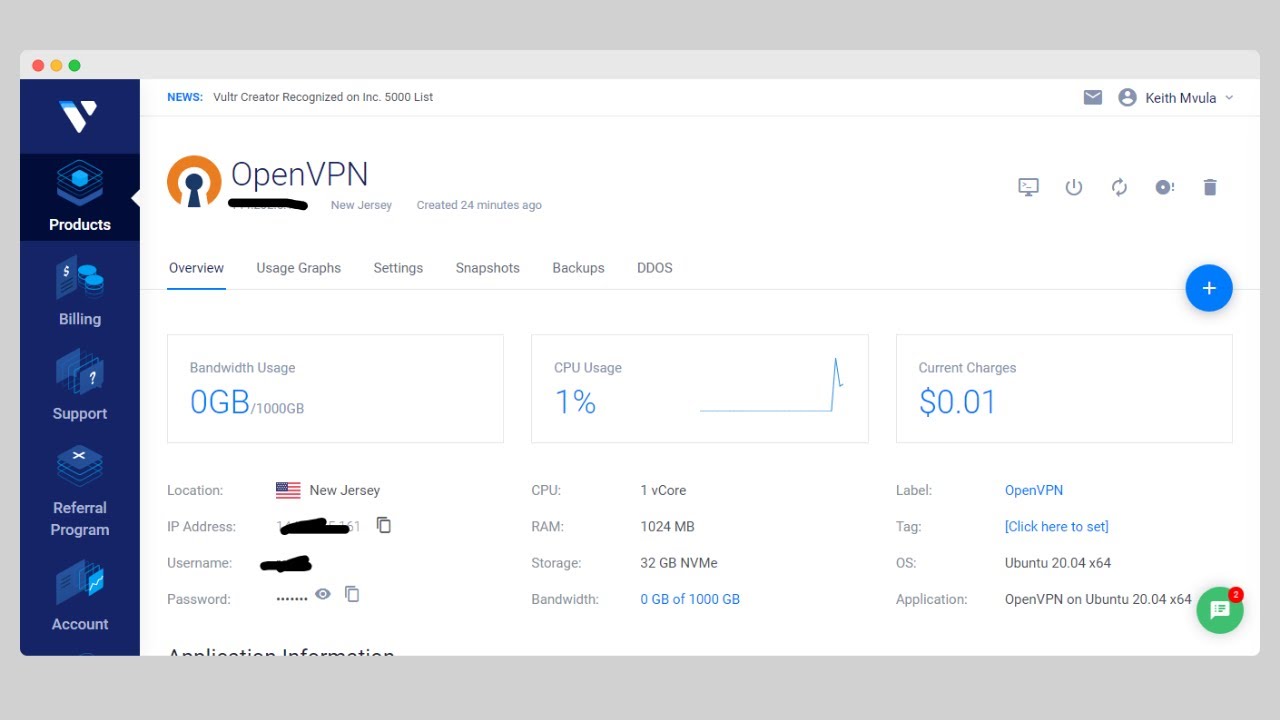Viewport: 1280px width, 720px height.
Task: Open Billing from the sidebar
Action: tap(80, 292)
